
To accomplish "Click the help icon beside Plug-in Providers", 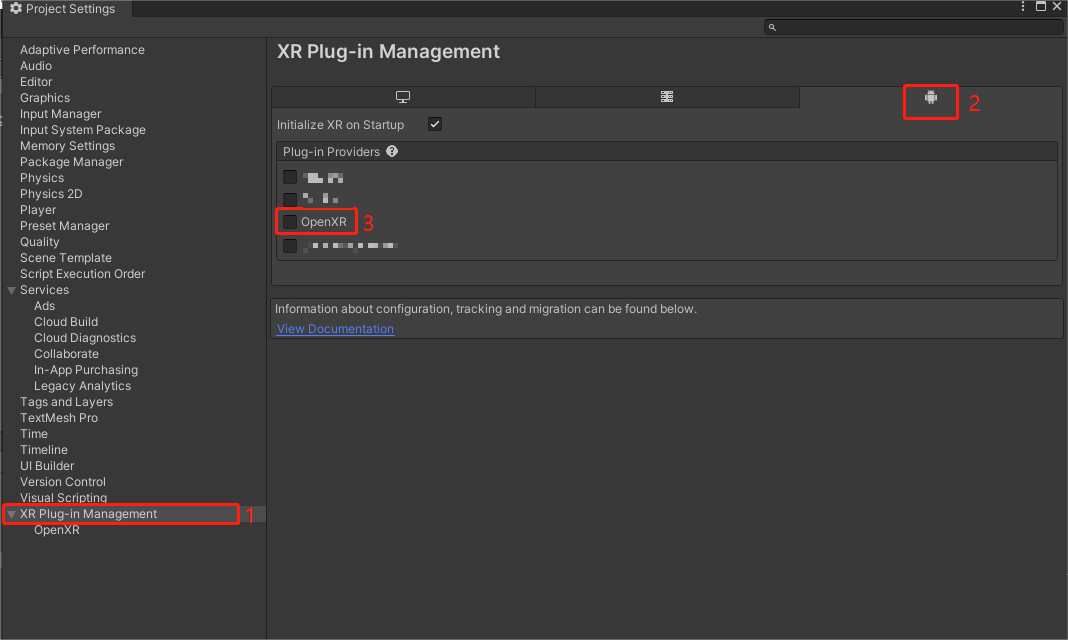I will point(392,152).
